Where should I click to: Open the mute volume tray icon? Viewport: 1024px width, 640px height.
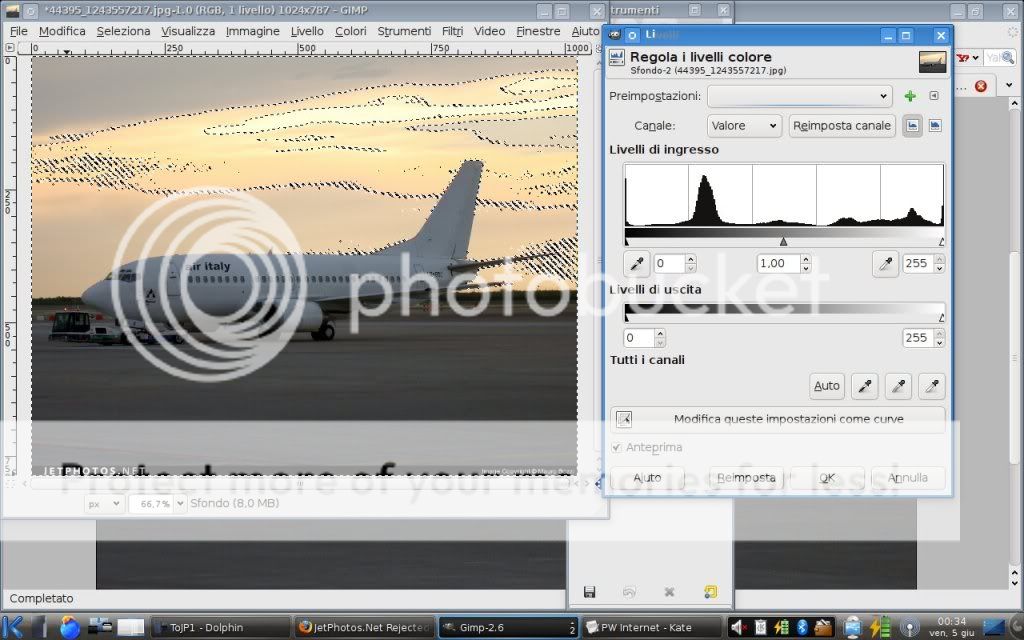pos(738,628)
